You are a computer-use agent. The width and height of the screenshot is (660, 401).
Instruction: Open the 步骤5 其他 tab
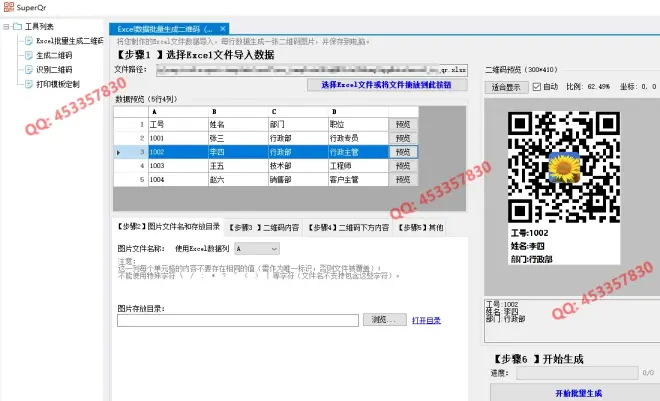(421, 227)
